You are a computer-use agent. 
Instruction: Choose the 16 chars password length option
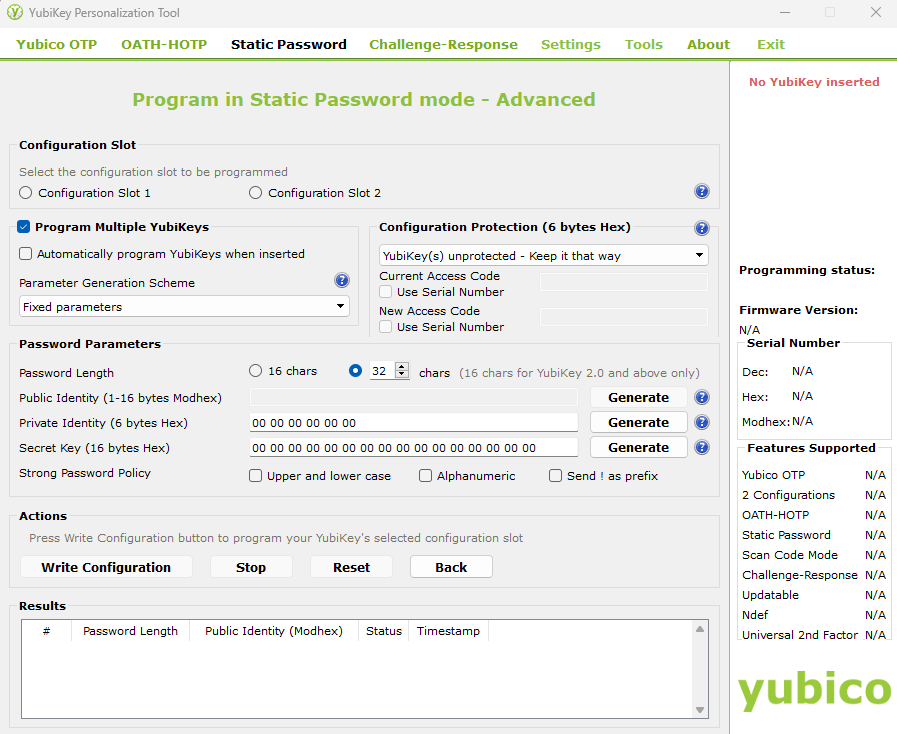pyautogui.click(x=255, y=371)
